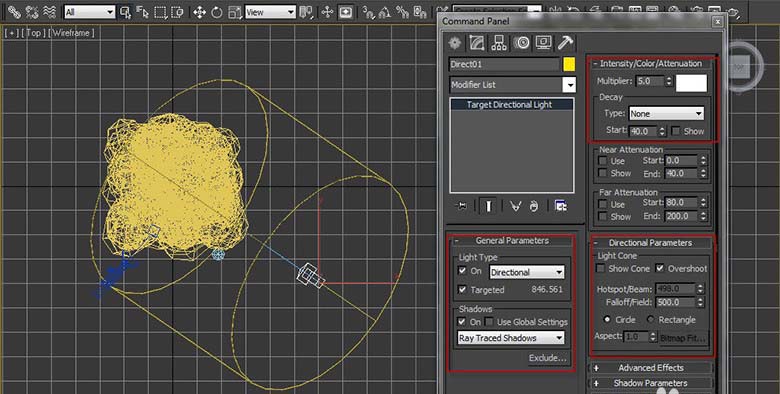
Task: Click the Unlink Selection tool
Action: click(x=32, y=12)
